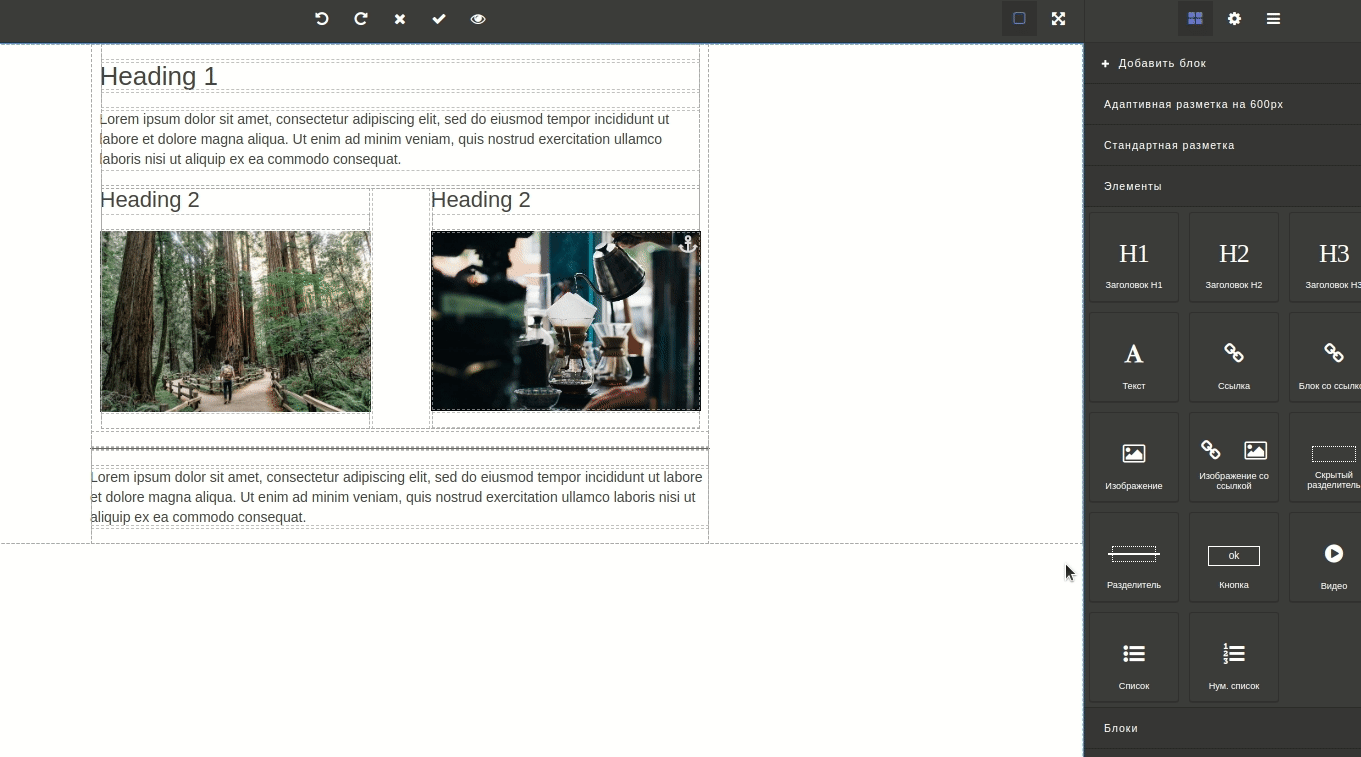Viewport: 1361px width, 757px height.
Task: Select the forest path image
Action: tap(236, 321)
